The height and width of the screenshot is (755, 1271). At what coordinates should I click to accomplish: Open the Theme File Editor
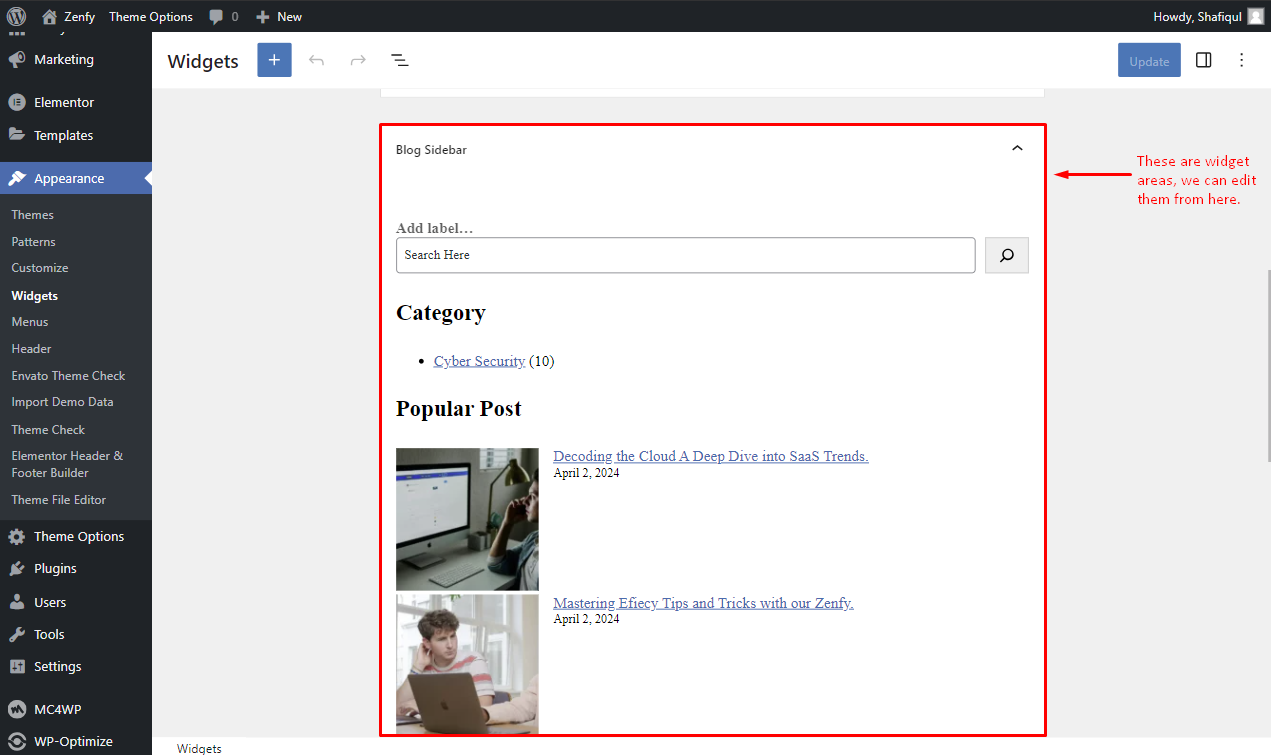point(58,500)
